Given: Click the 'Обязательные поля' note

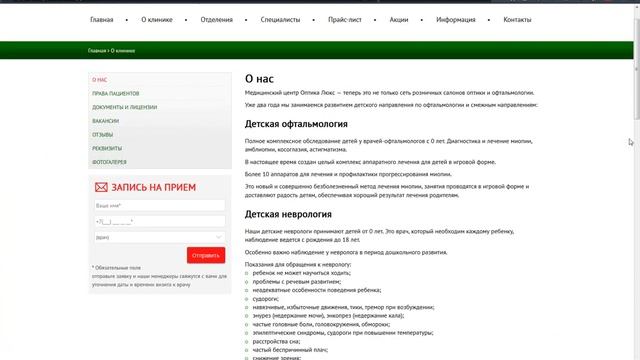Looking at the screenshot, I should point(116,268).
